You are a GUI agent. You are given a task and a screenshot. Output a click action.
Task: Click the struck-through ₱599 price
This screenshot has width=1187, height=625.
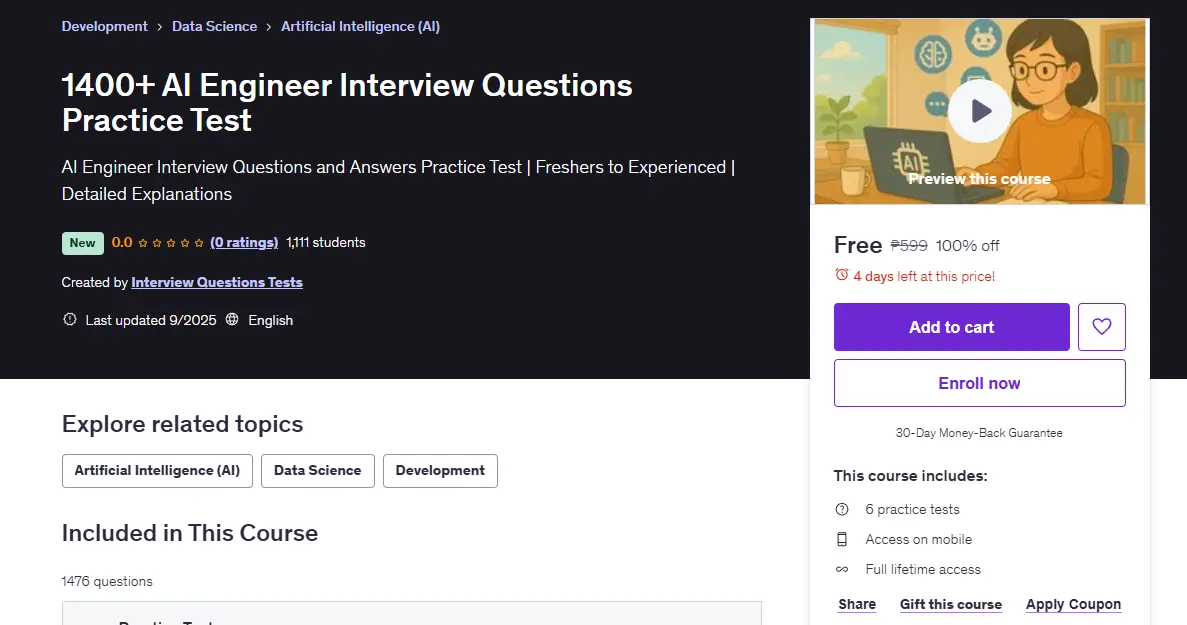[x=908, y=245]
